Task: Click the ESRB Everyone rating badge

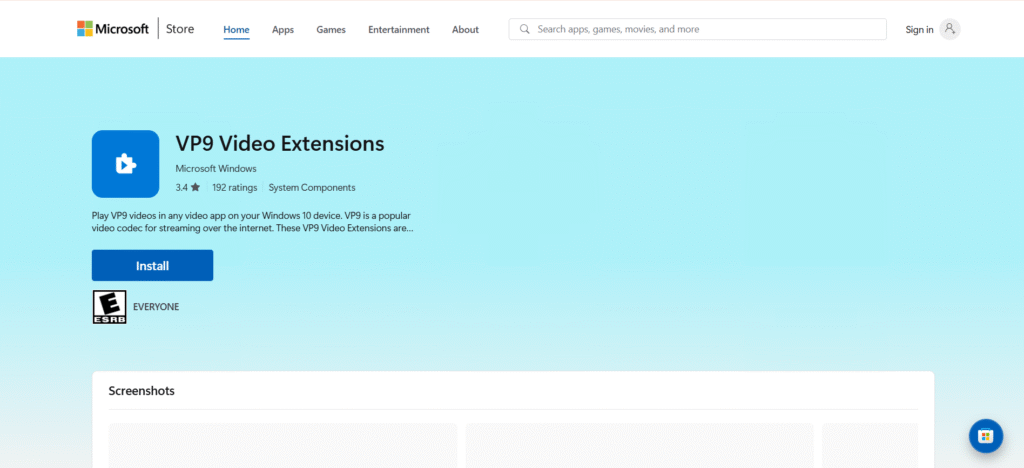Action: point(109,307)
